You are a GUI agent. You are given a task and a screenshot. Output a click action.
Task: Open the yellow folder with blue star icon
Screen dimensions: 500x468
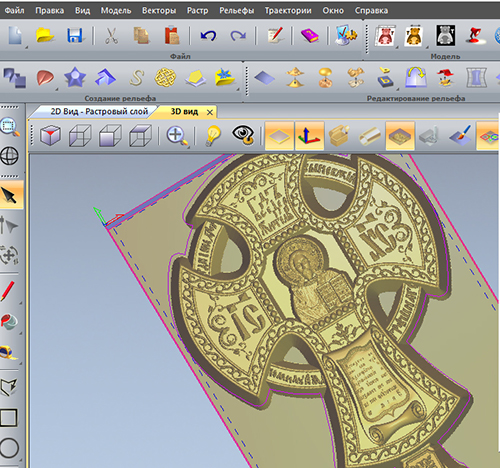[225, 78]
